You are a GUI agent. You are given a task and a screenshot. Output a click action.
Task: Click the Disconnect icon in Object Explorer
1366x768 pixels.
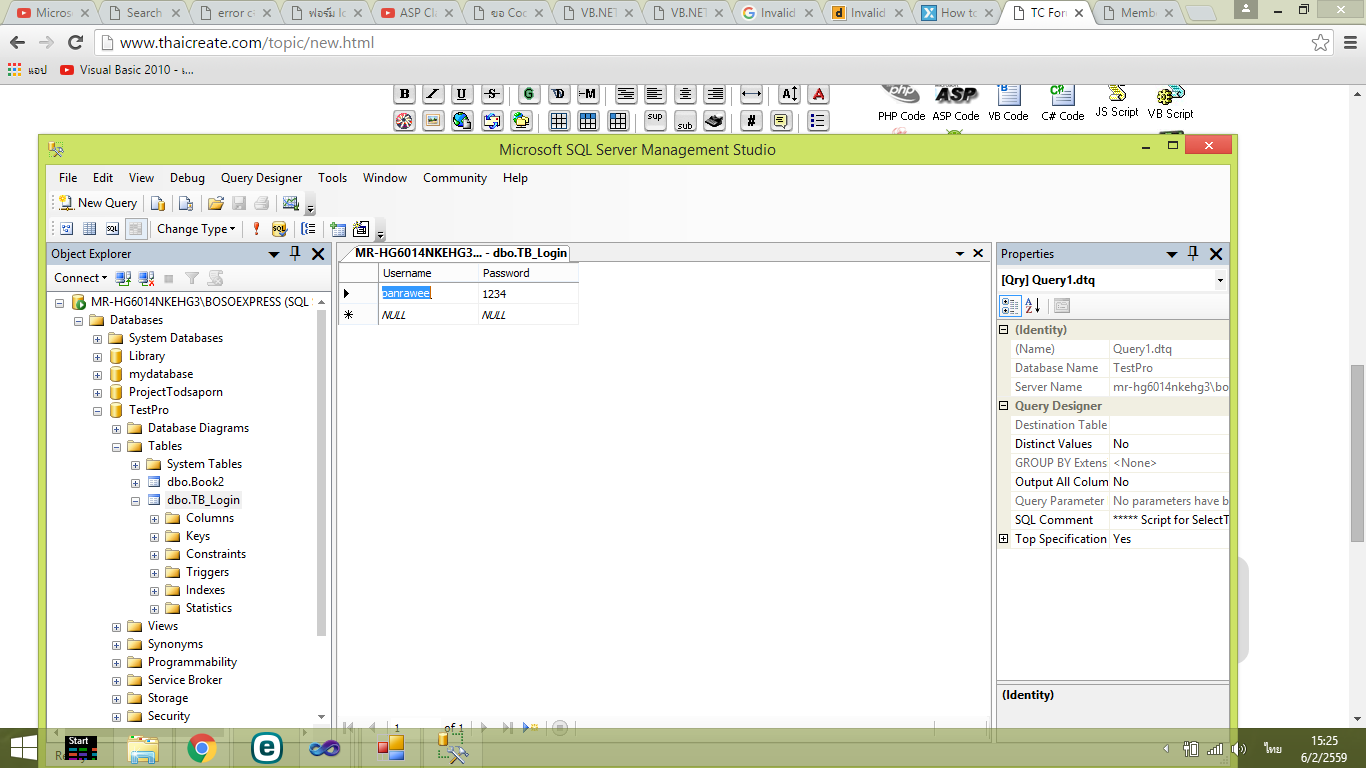pyautogui.click(x=146, y=278)
